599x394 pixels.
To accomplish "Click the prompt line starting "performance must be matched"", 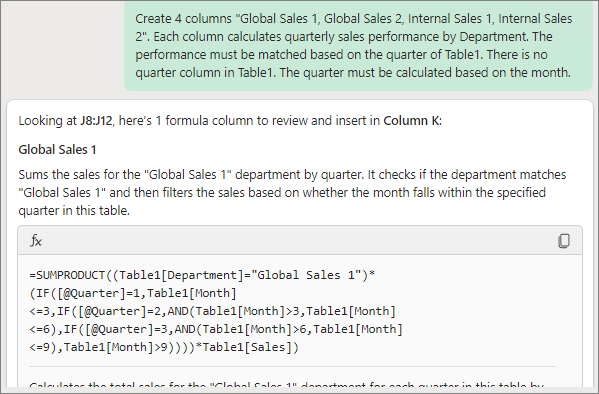I will [x=342, y=55].
